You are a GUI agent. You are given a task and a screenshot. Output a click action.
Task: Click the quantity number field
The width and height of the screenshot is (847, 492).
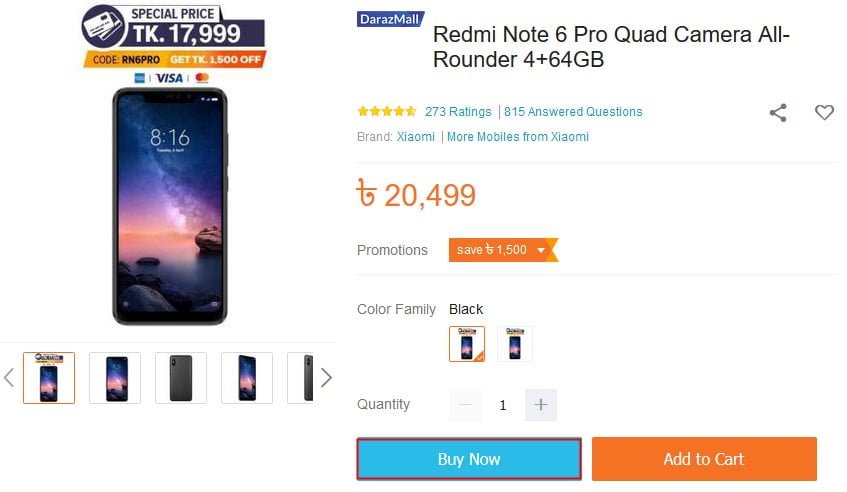503,405
